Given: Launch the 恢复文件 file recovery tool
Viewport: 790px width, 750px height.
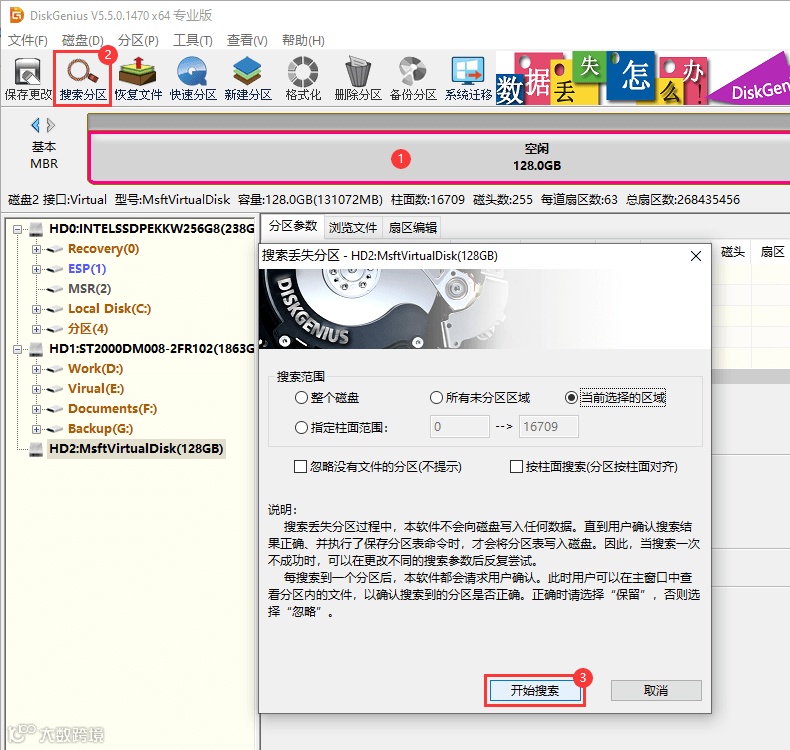Looking at the screenshot, I should [138, 79].
